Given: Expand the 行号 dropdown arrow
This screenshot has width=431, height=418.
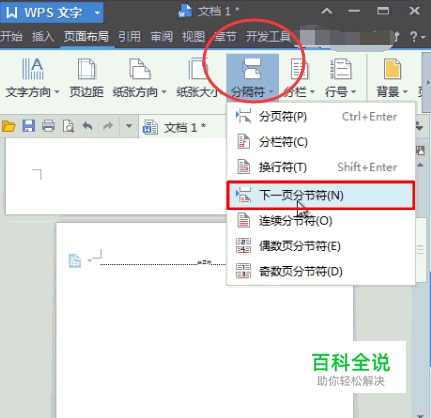Looking at the screenshot, I should [353, 92].
